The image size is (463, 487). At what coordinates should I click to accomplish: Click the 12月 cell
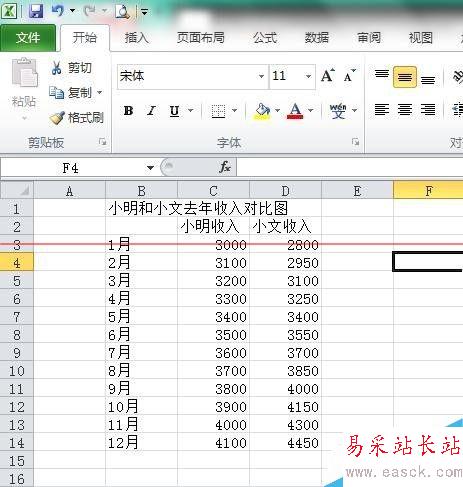(141, 443)
